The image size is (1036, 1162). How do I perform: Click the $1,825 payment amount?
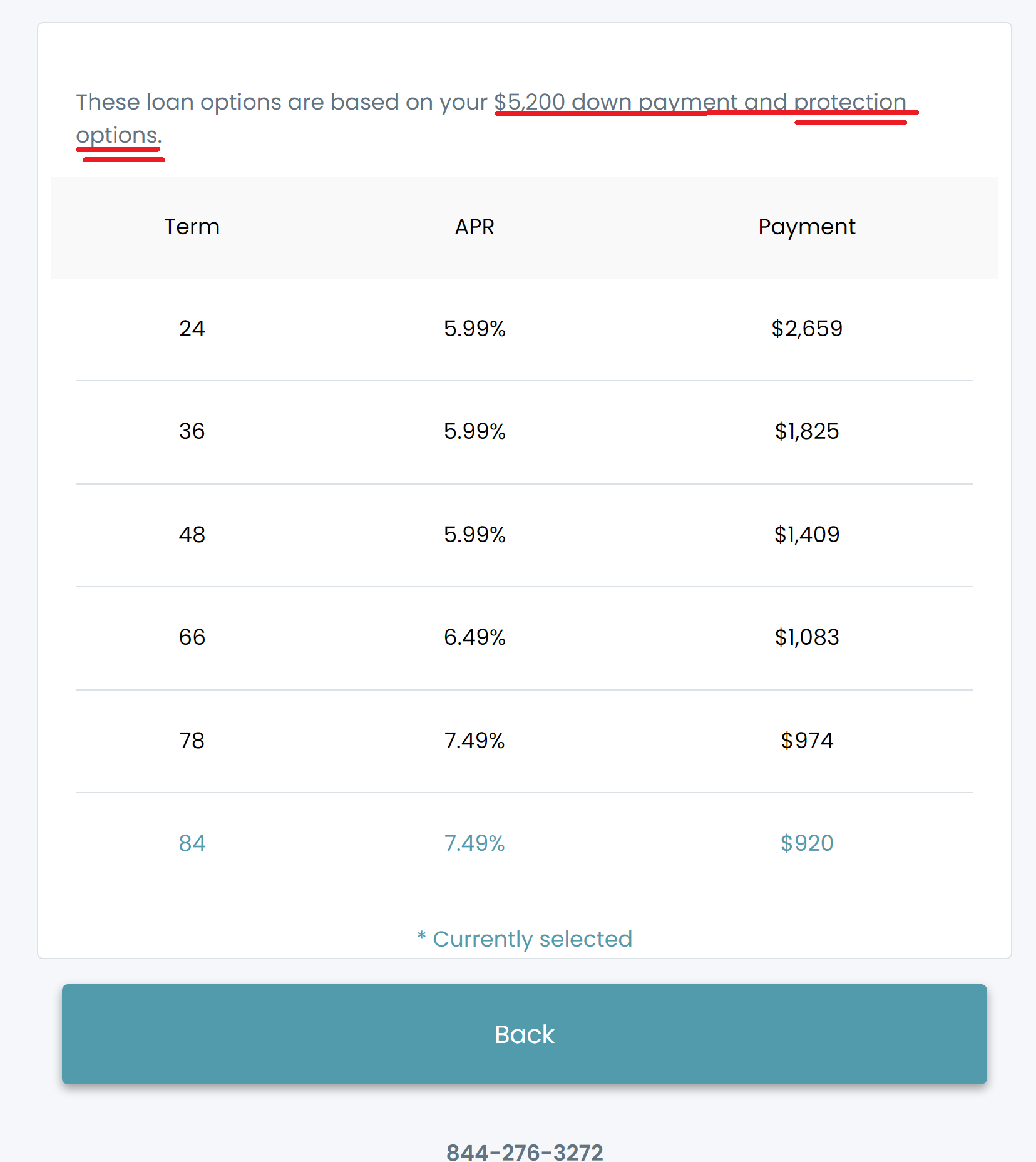(806, 431)
